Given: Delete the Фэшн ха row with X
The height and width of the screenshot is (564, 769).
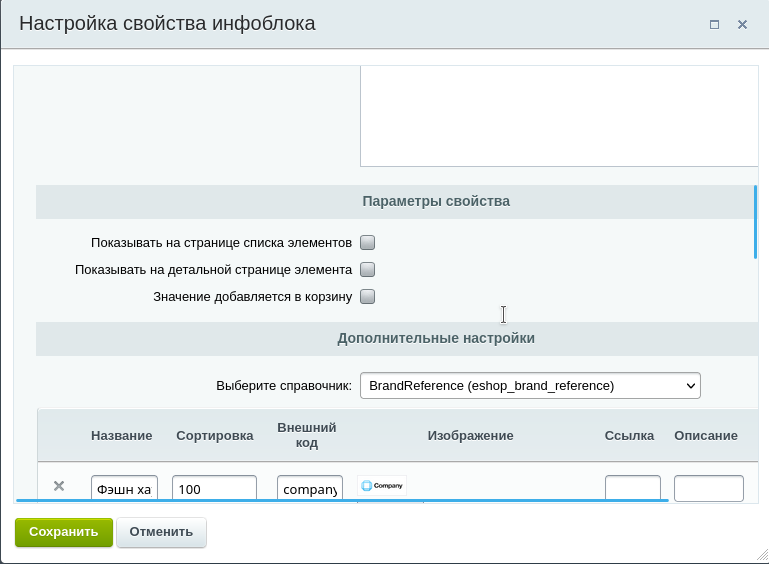Looking at the screenshot, I should [x=59, y=486].
